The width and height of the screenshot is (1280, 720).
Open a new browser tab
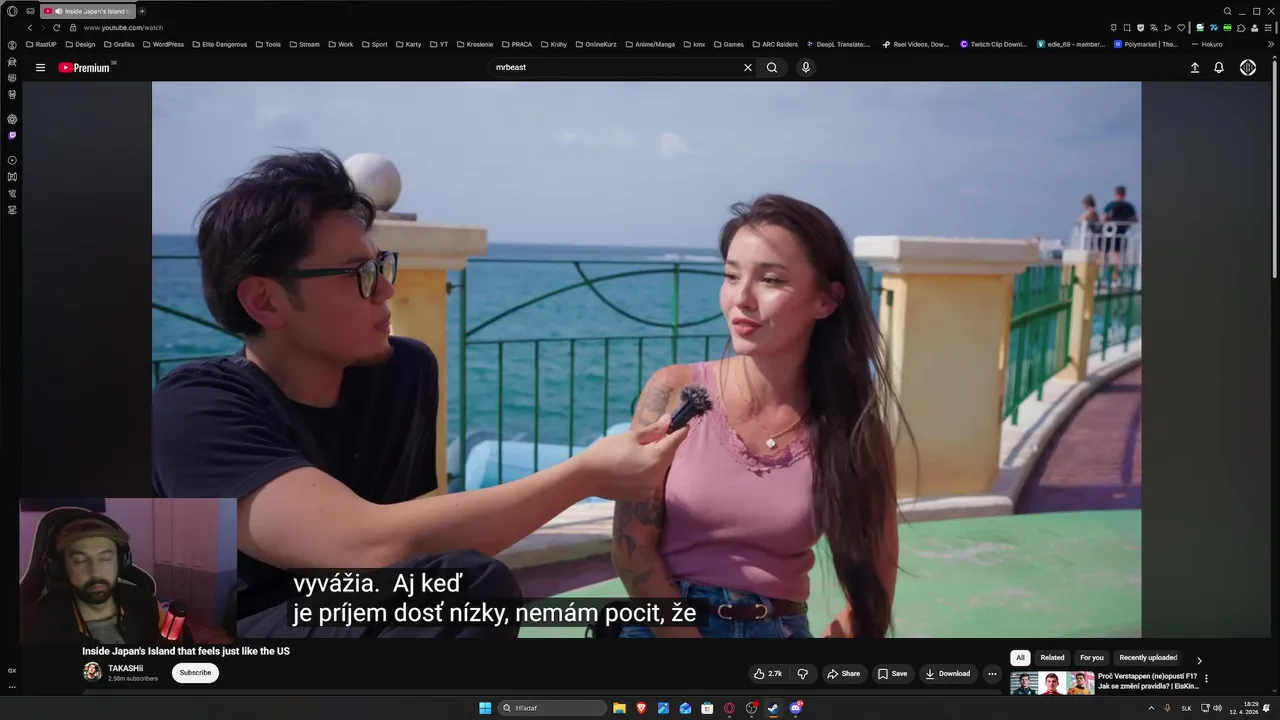[142, 11]
